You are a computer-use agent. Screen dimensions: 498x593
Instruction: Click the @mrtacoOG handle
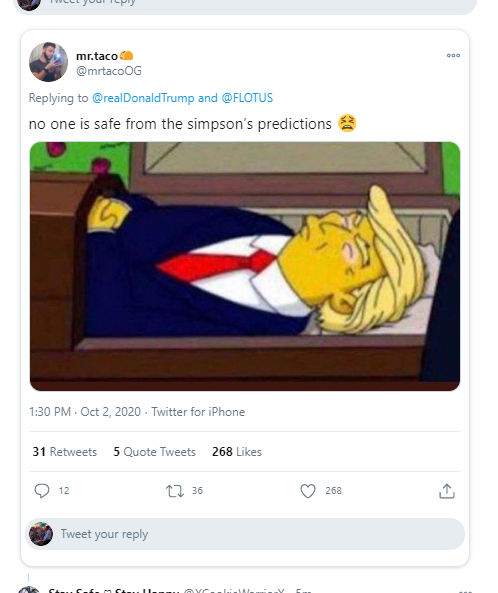point(109,71)
